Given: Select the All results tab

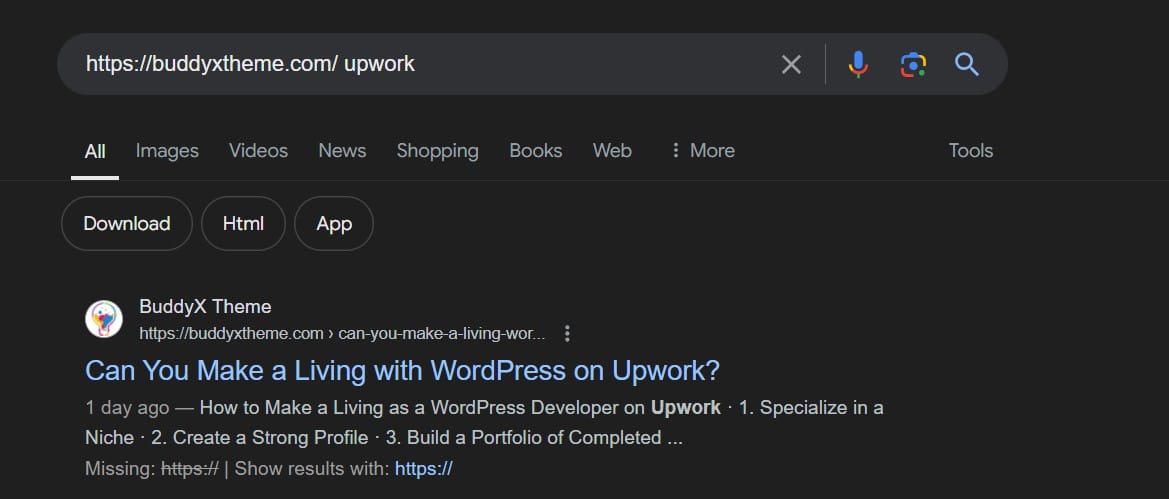Looking at the screenshot, I should point(95,152).
